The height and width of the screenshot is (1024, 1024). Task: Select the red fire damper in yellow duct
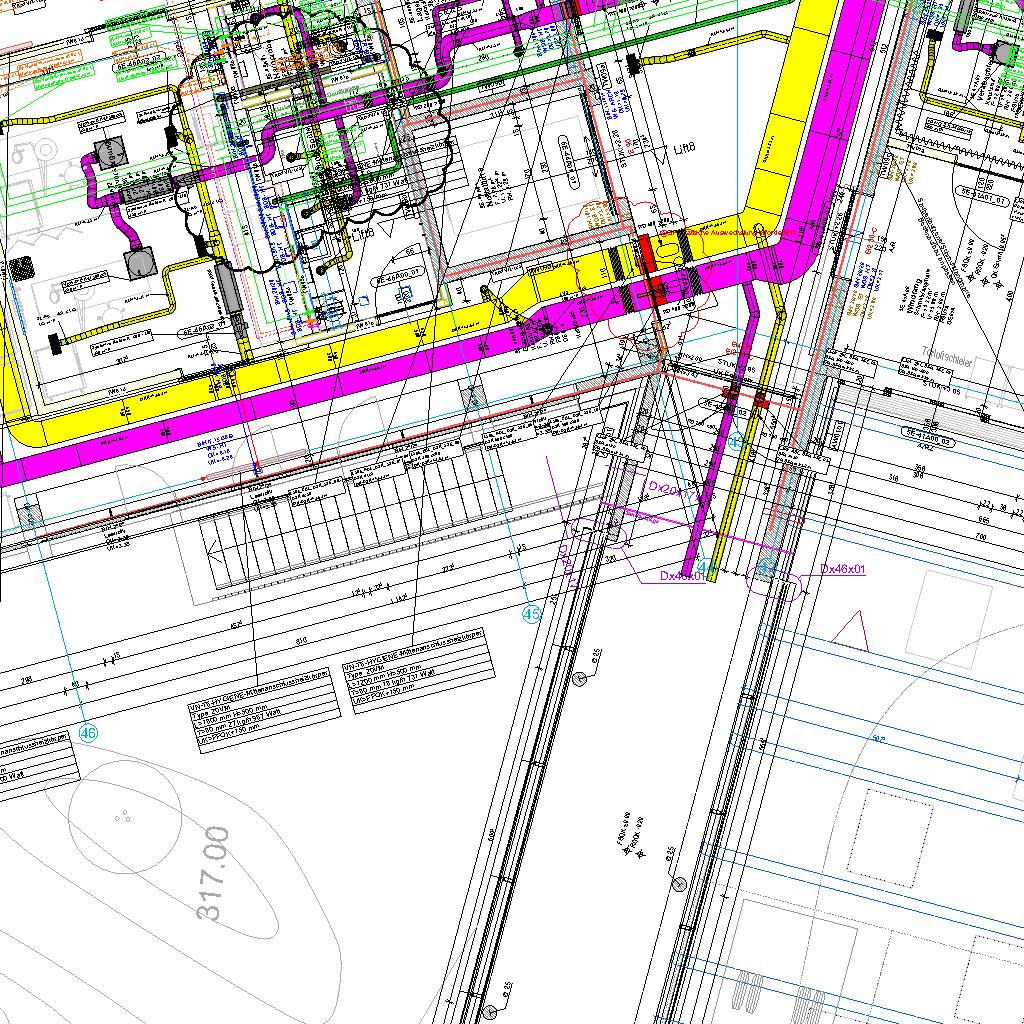[x=647, y=250]
